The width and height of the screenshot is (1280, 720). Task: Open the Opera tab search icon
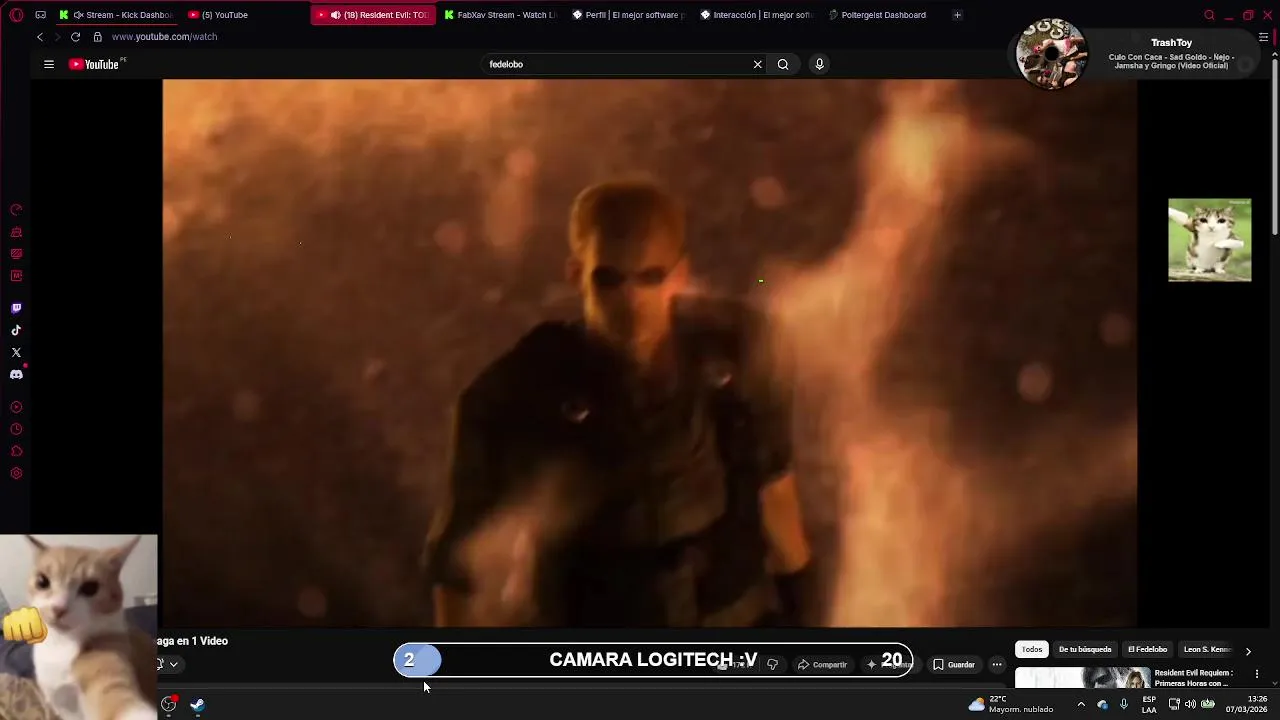[x=1209, y=15]
